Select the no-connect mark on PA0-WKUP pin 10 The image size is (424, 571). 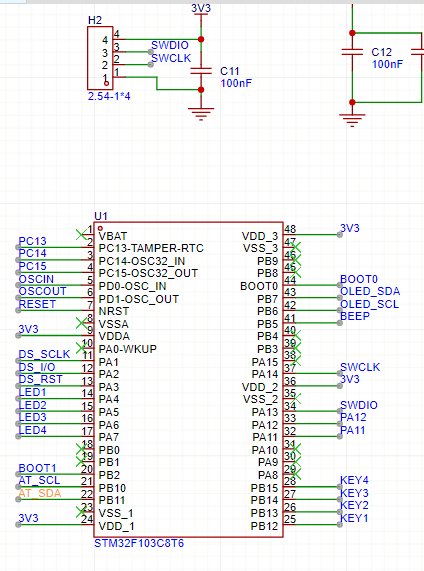tap(81, 348)
